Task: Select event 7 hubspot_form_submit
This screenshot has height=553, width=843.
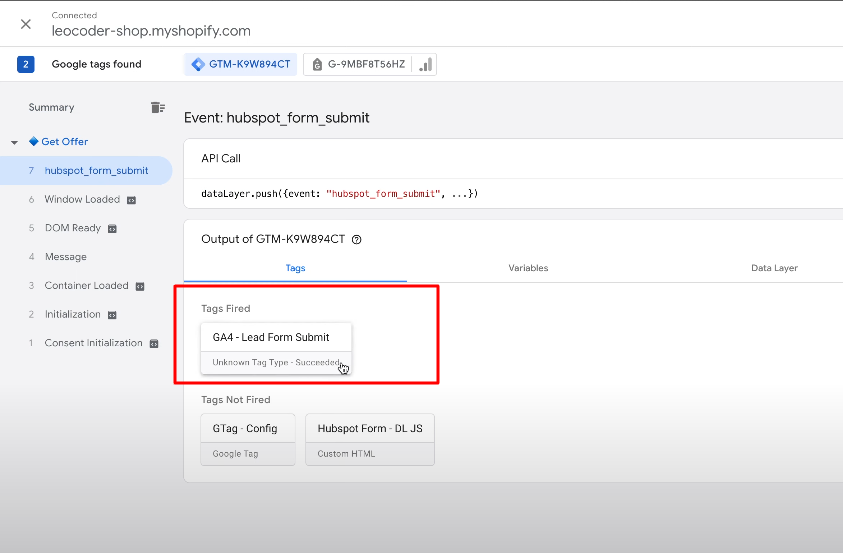Action: (86, 170)
